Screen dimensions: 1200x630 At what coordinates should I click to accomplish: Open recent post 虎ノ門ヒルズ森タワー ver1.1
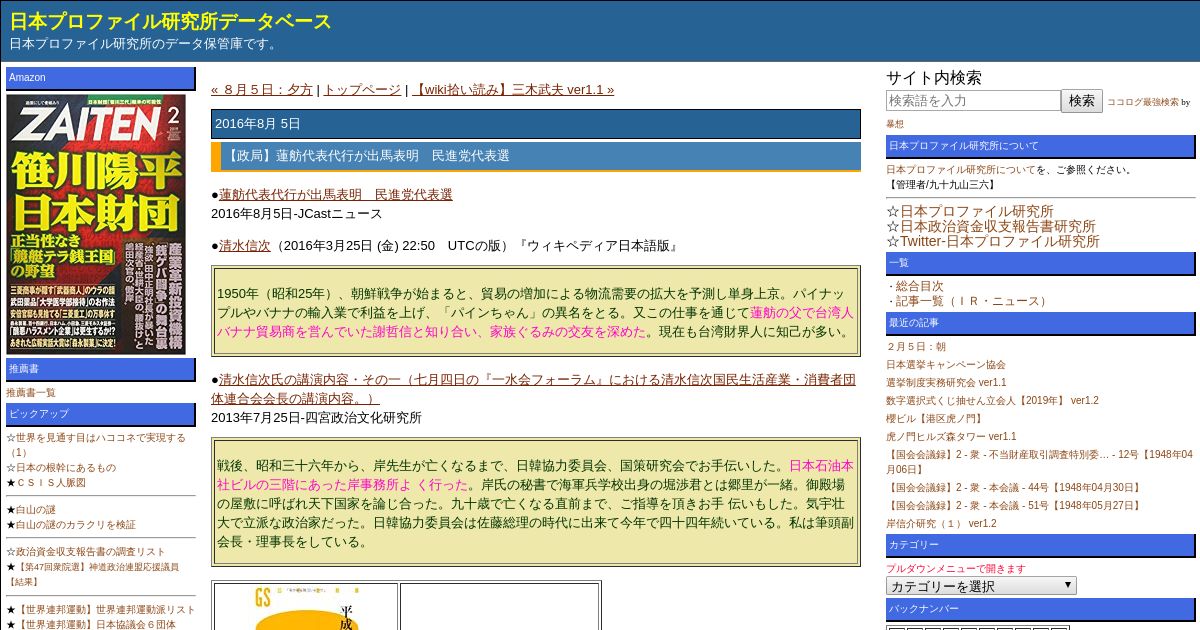pos(951,437)
